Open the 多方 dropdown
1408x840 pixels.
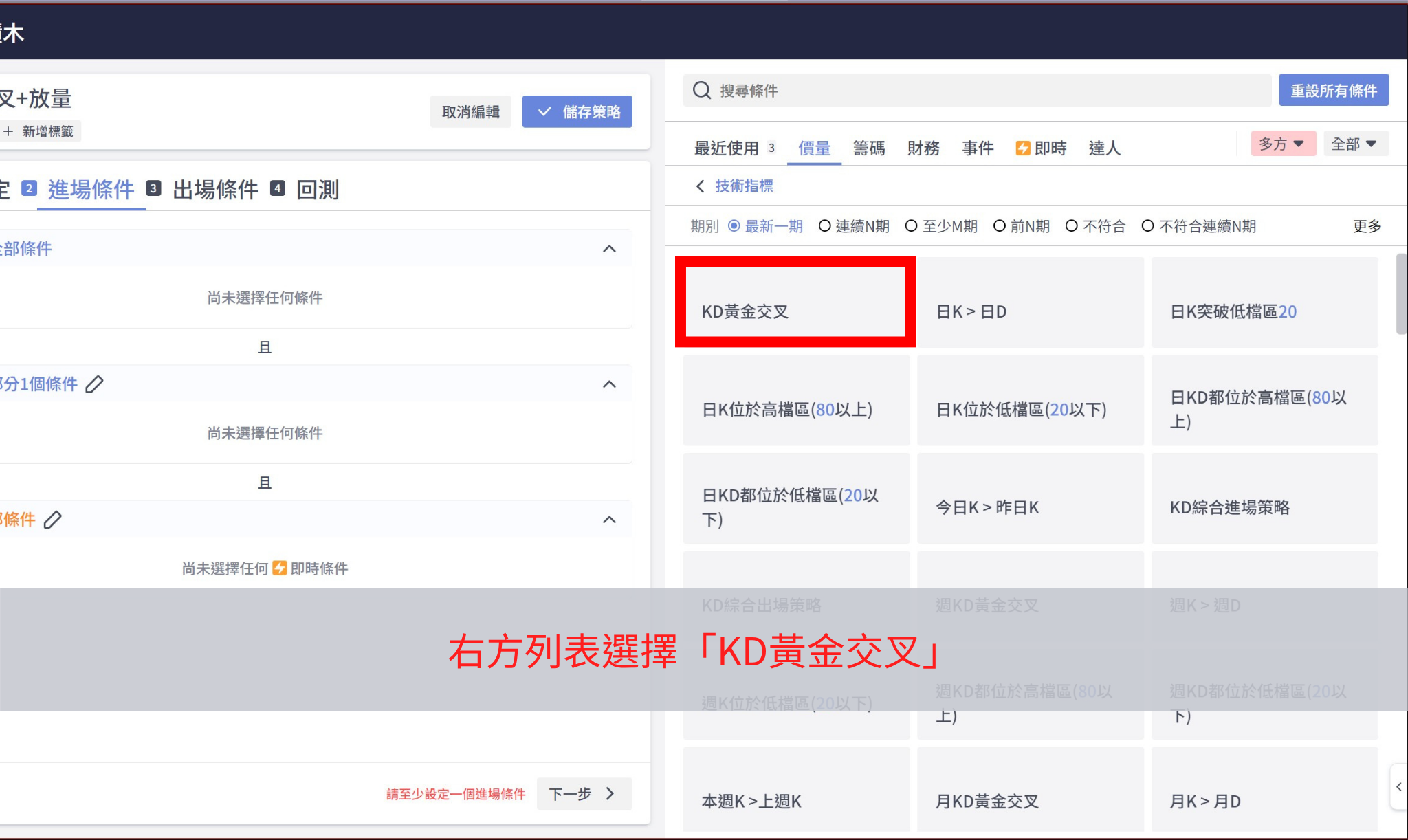pos(1282,144)
